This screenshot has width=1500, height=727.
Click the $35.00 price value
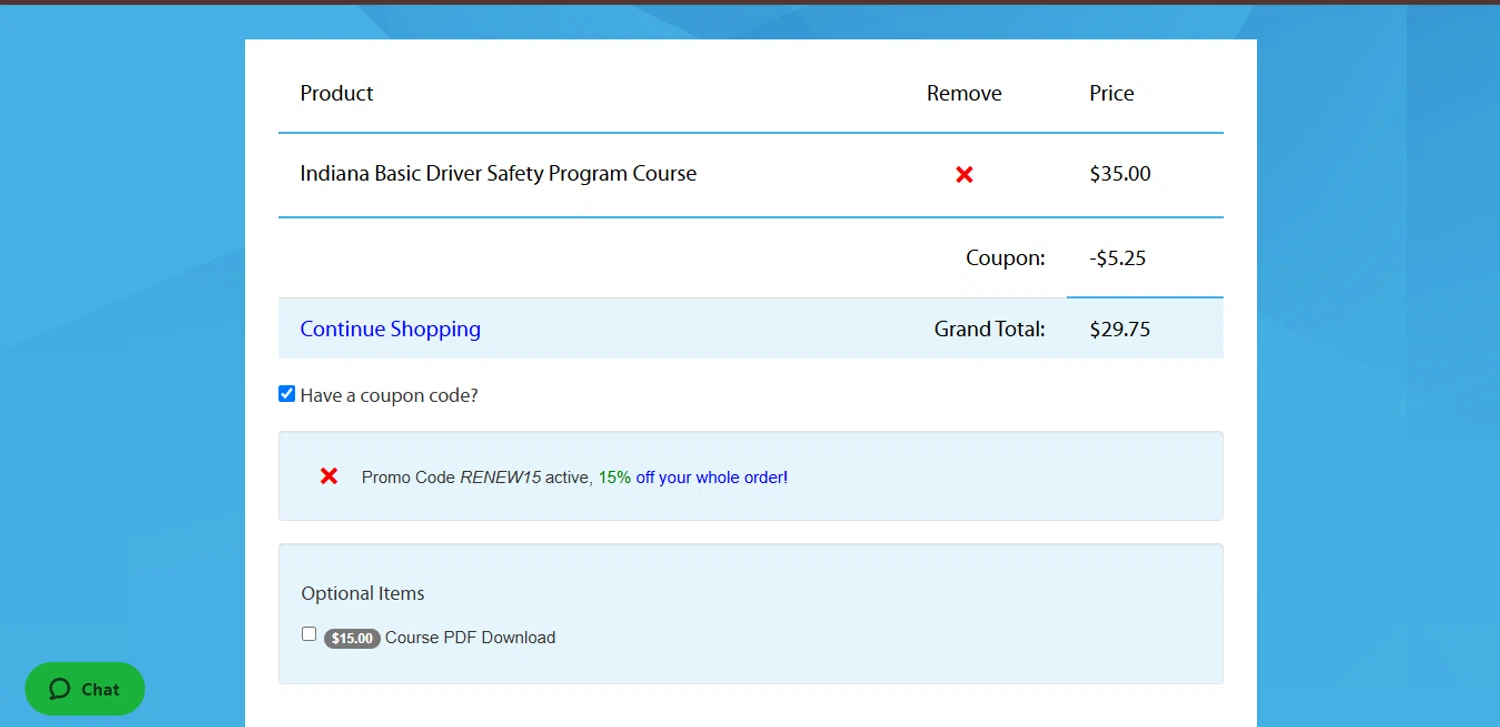(1120, 174)
